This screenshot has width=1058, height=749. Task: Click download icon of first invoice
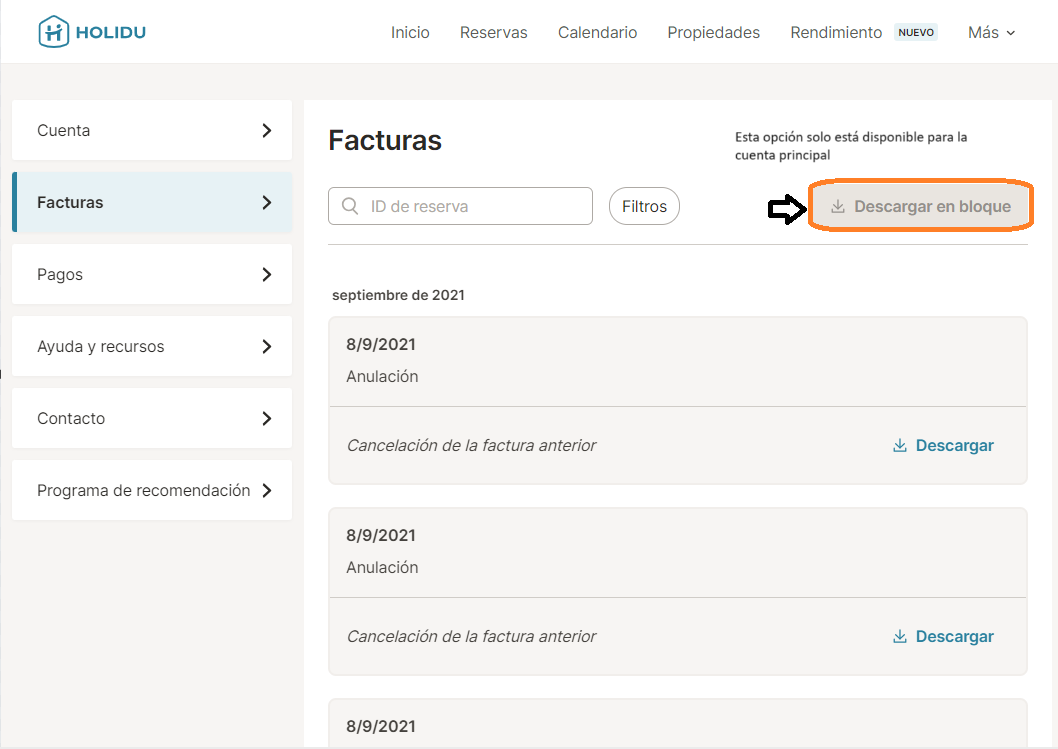[900, 446]
